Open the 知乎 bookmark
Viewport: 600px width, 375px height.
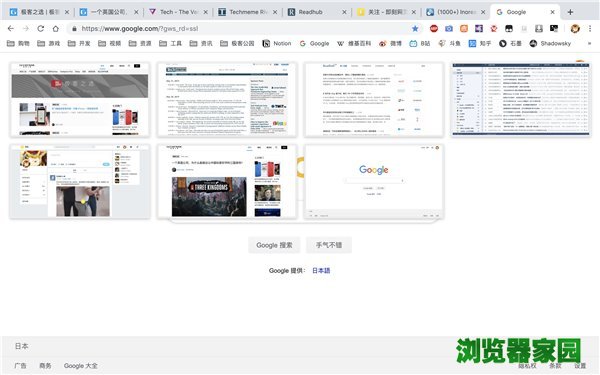pos(480,44)
